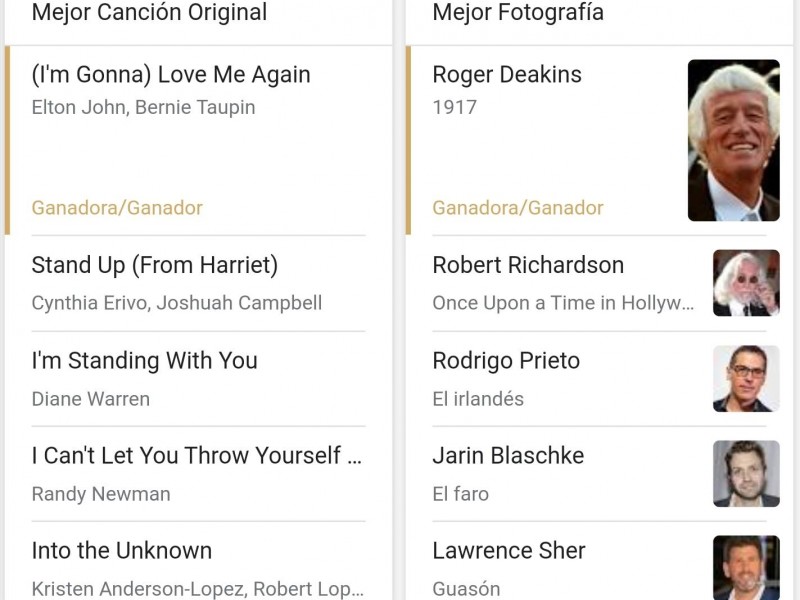Screen dimensions: 800x600
Task: Open Roger Deakins portrait photo
Action: [733, 140]
